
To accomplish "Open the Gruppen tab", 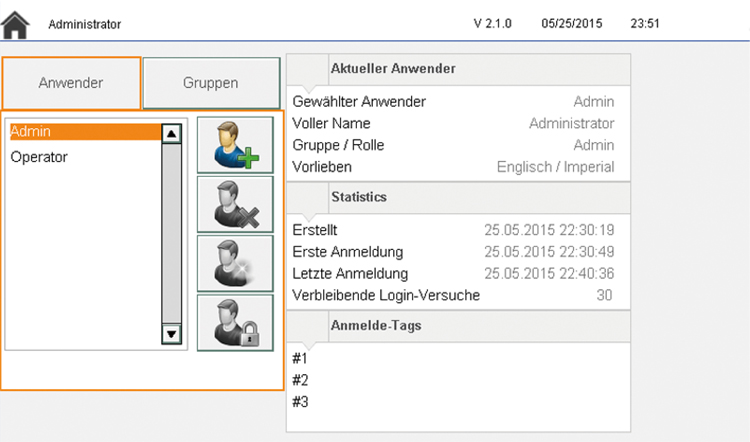I will pos(211,83).
